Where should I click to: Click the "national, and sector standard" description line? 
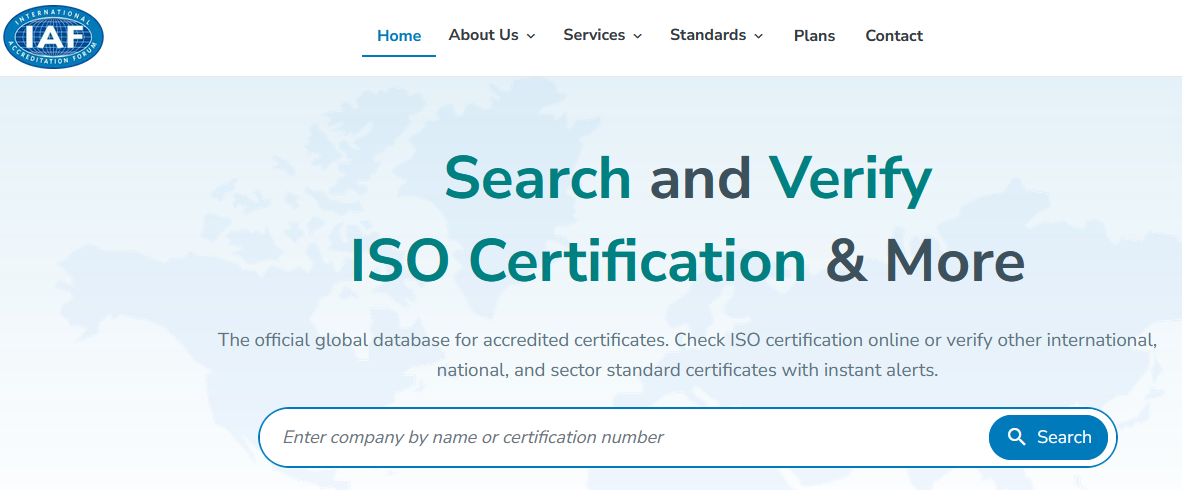tap(687, 370)
